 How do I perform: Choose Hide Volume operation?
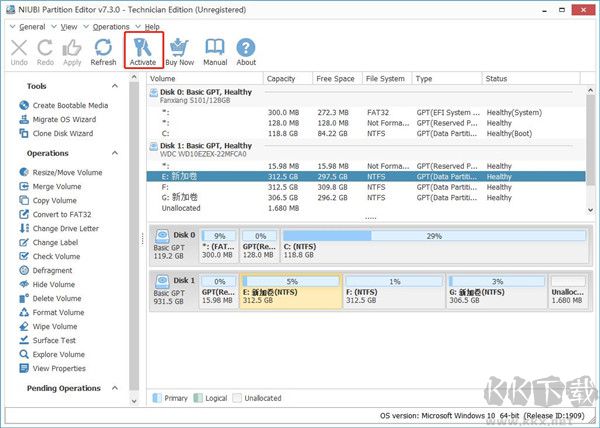[47, 285]
